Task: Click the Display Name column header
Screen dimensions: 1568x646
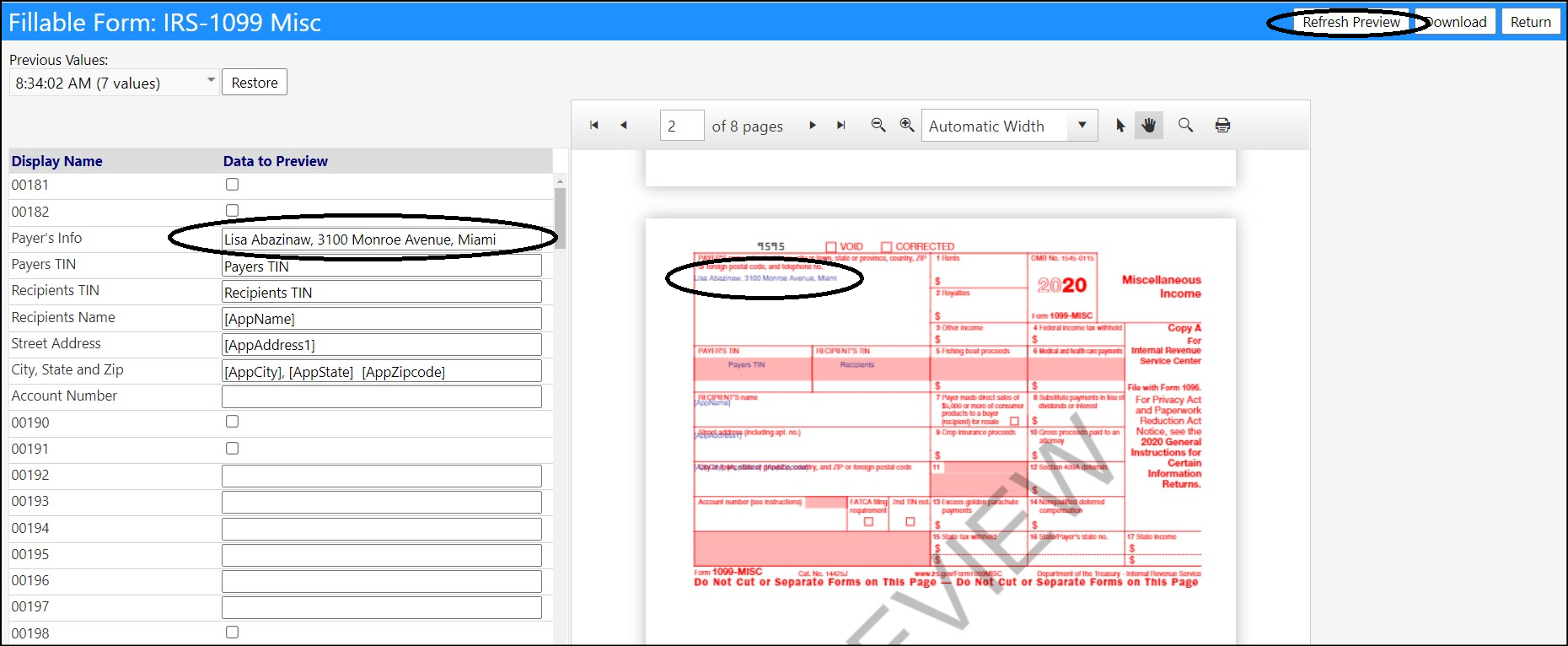Action: click(x=57, y=161)
